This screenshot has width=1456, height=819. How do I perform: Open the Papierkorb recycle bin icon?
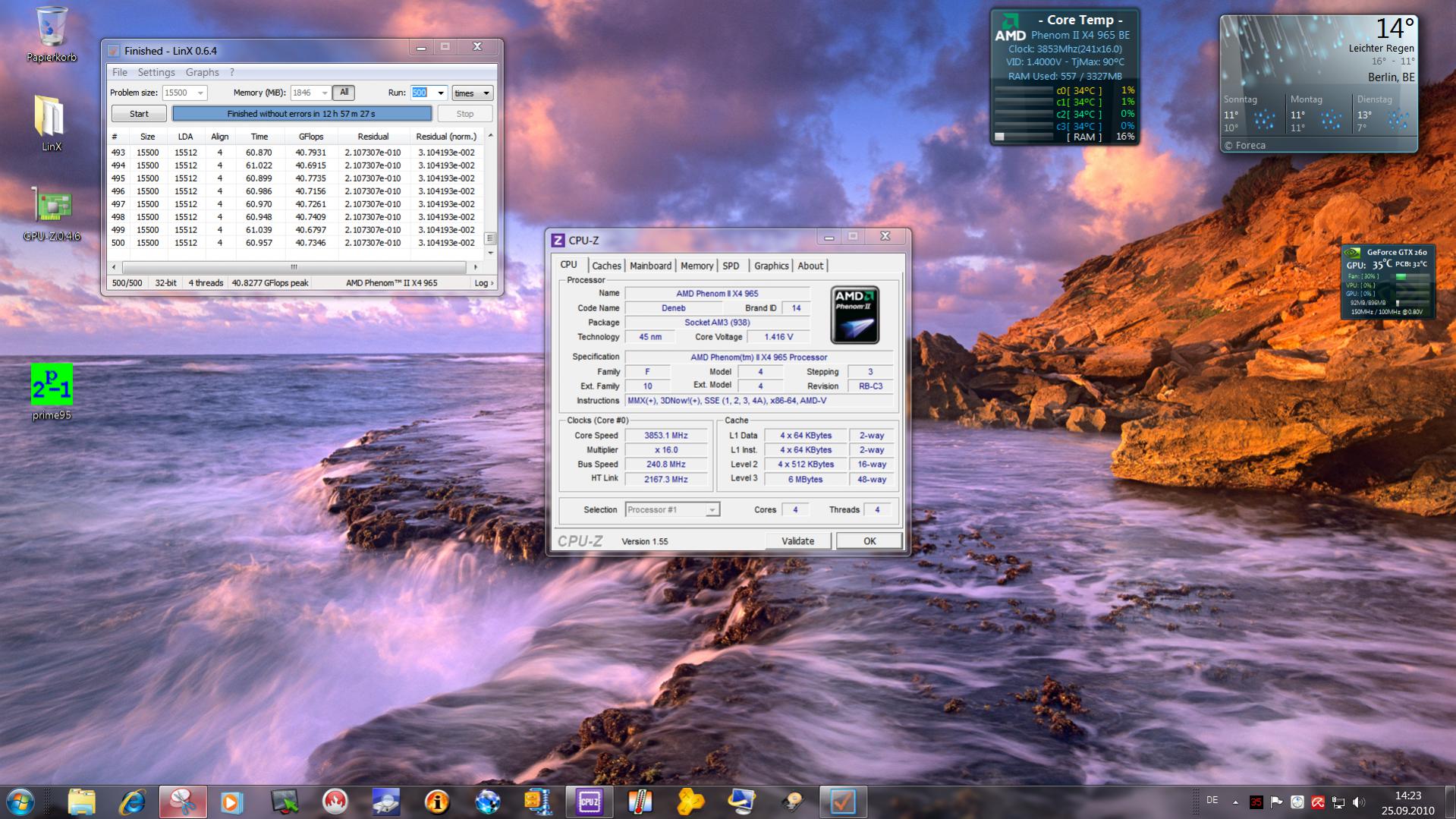(x=51, y=30)
